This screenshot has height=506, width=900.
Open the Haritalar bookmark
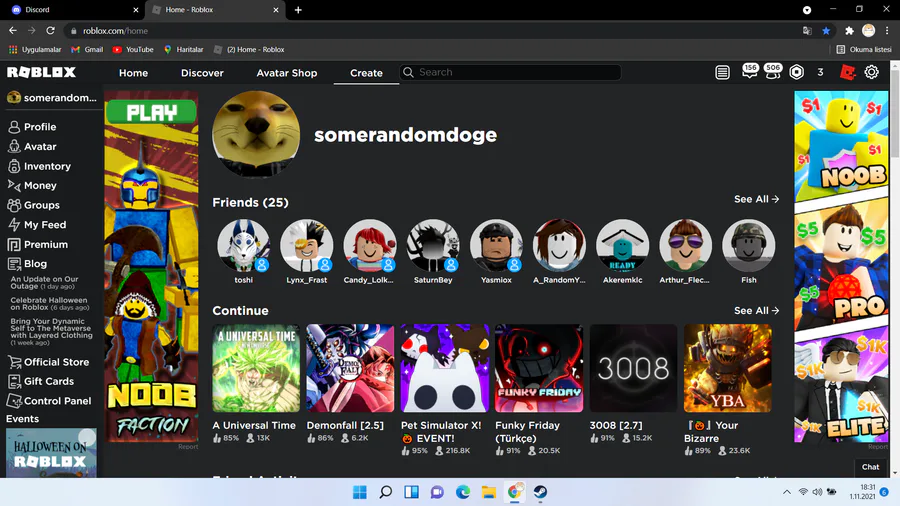click(184, 49)
